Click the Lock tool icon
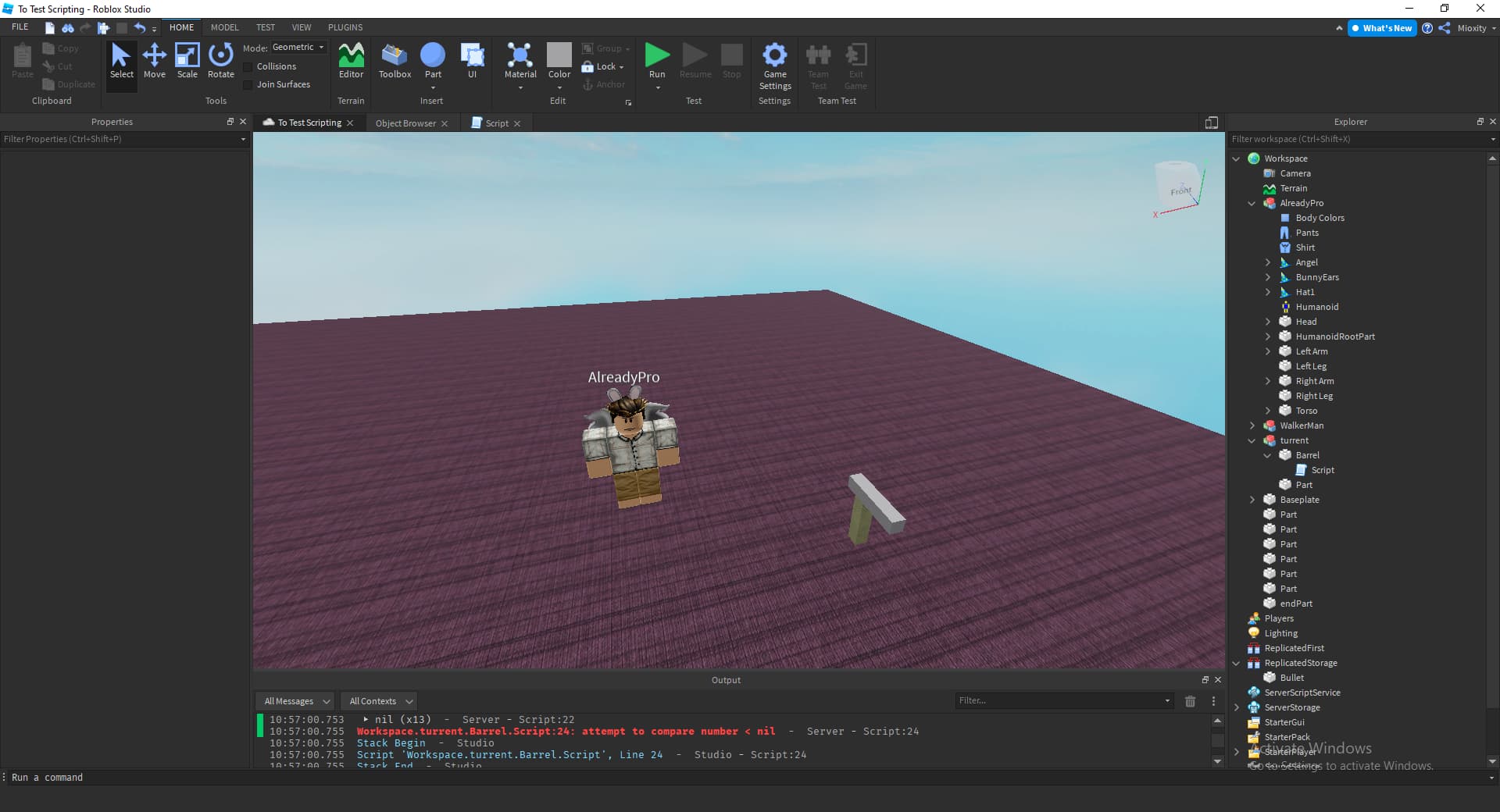Image resolution: width=1500 pixels, height=812 pixels. tap(587, 67)
